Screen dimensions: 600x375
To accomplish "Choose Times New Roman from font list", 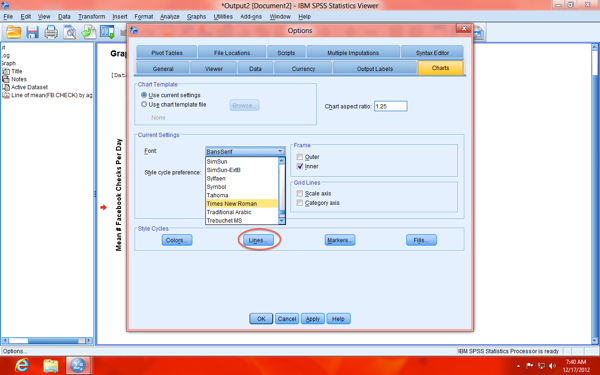I will coord(242,204).
